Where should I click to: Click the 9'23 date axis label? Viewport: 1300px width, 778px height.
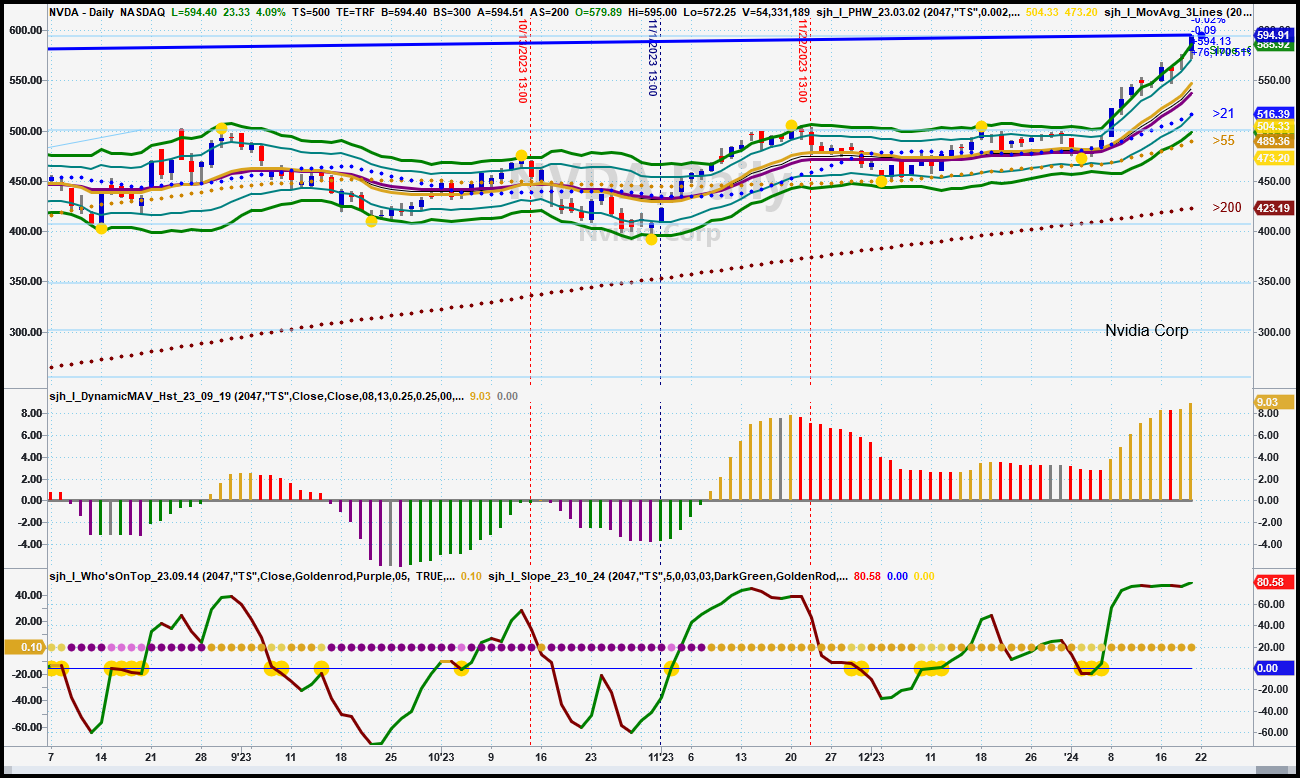point(239,758)
